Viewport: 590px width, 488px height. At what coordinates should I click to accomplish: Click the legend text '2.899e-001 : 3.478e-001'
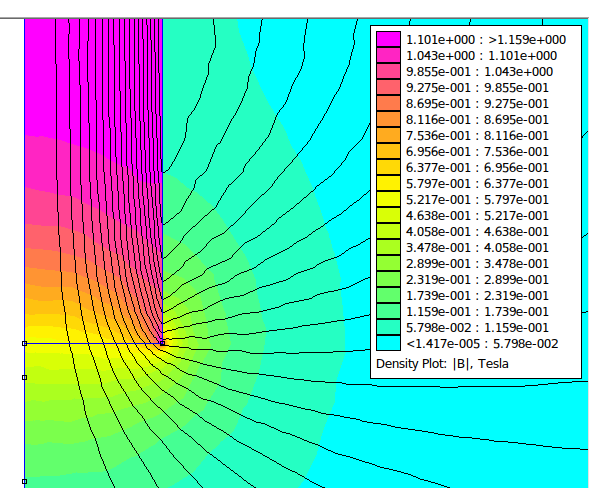477,263
